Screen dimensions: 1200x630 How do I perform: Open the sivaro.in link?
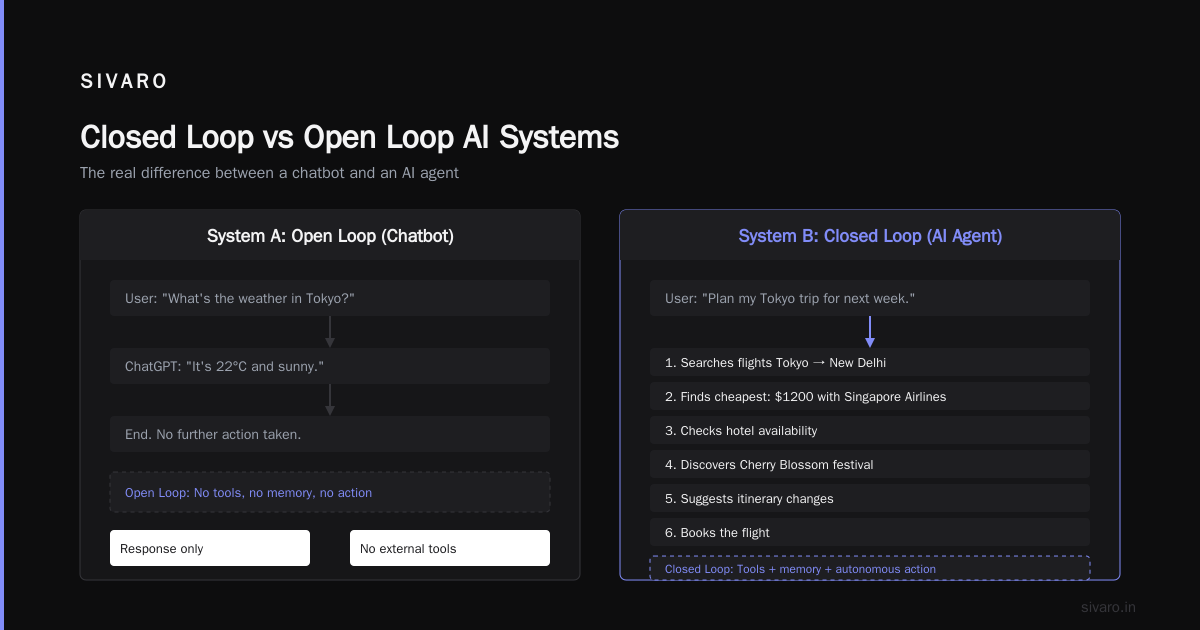[x=1108, y=607]
